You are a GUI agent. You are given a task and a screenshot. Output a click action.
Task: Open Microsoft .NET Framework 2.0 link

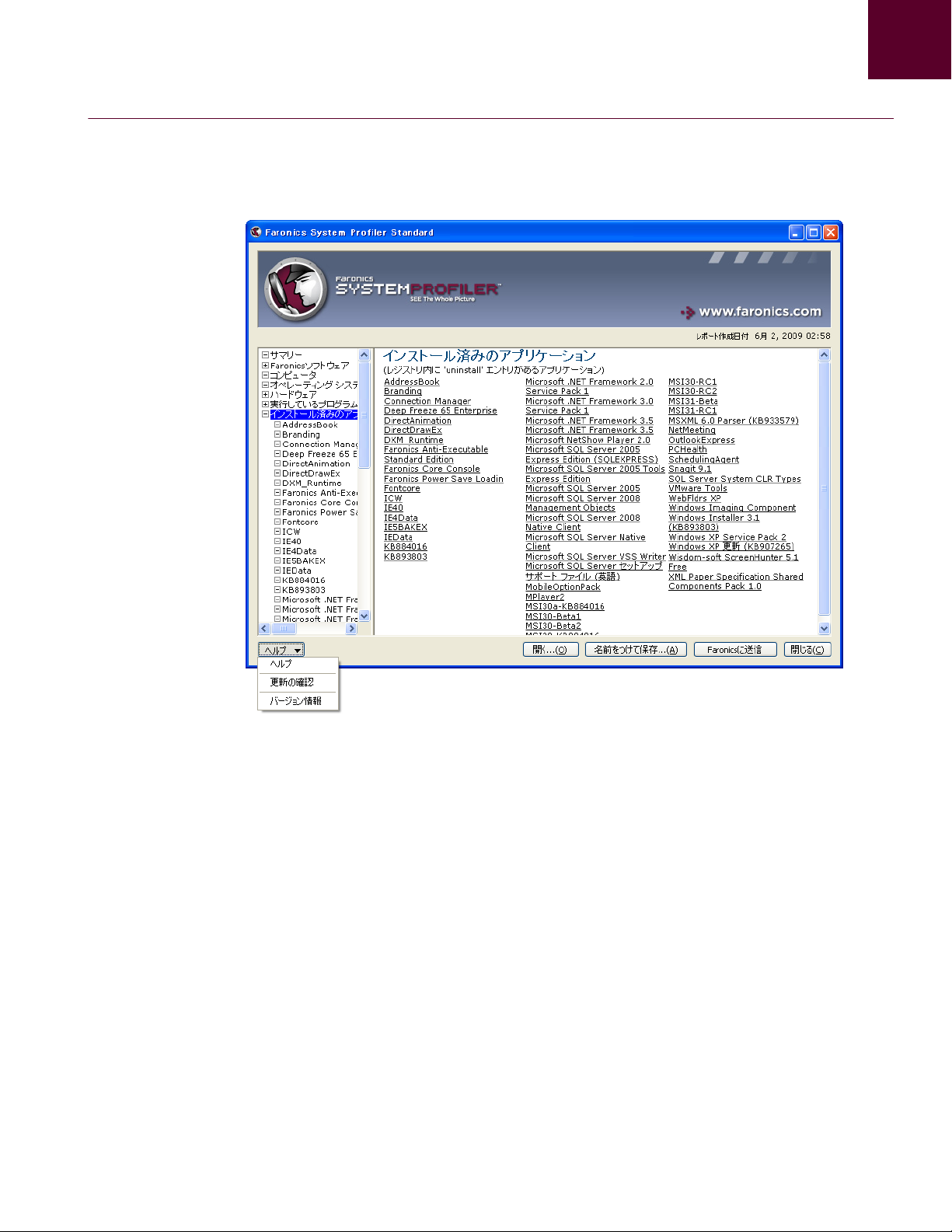(589, 382)
